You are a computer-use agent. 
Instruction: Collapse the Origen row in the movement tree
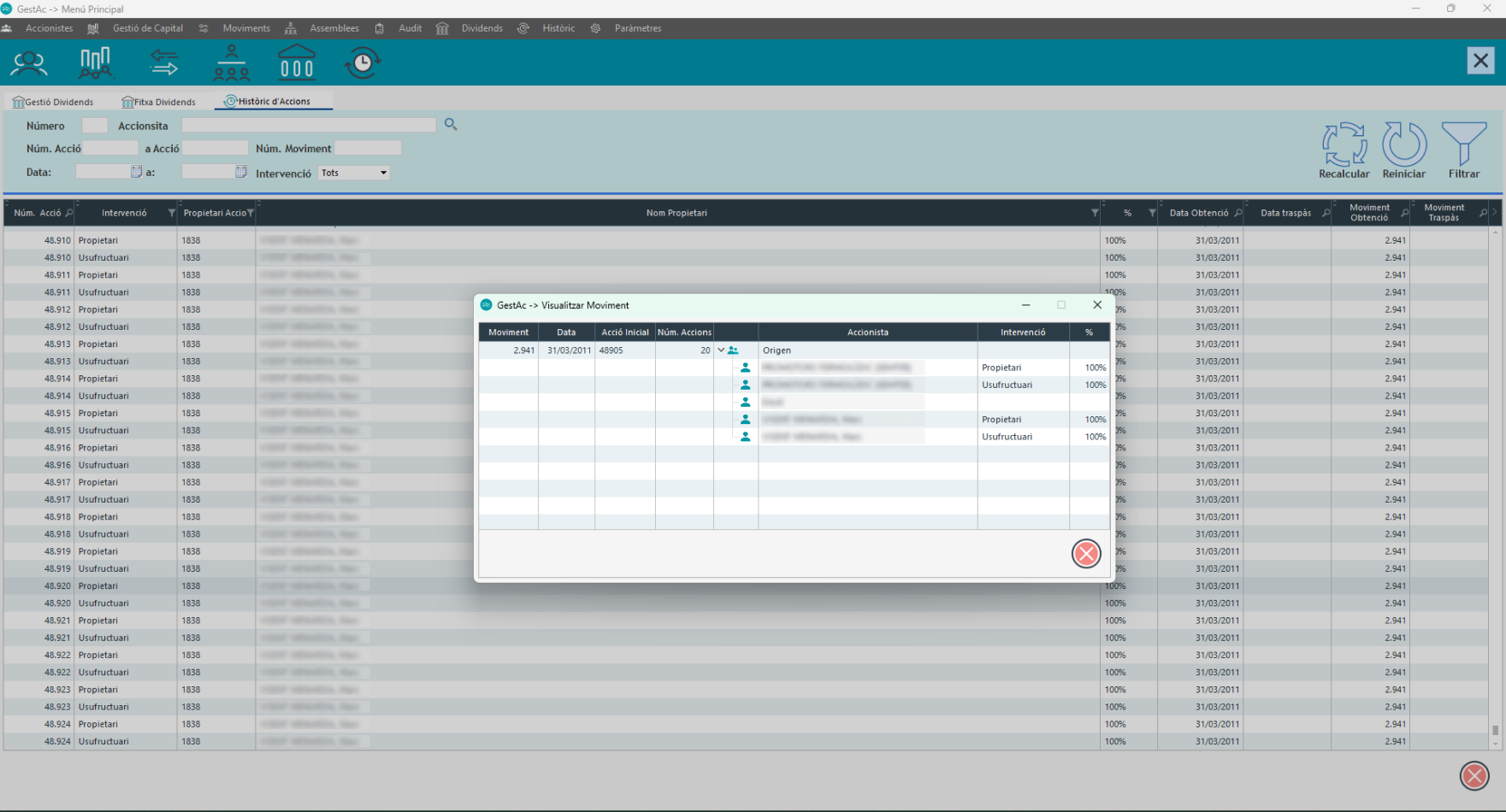pyautogui.click(x=721, y=350)
